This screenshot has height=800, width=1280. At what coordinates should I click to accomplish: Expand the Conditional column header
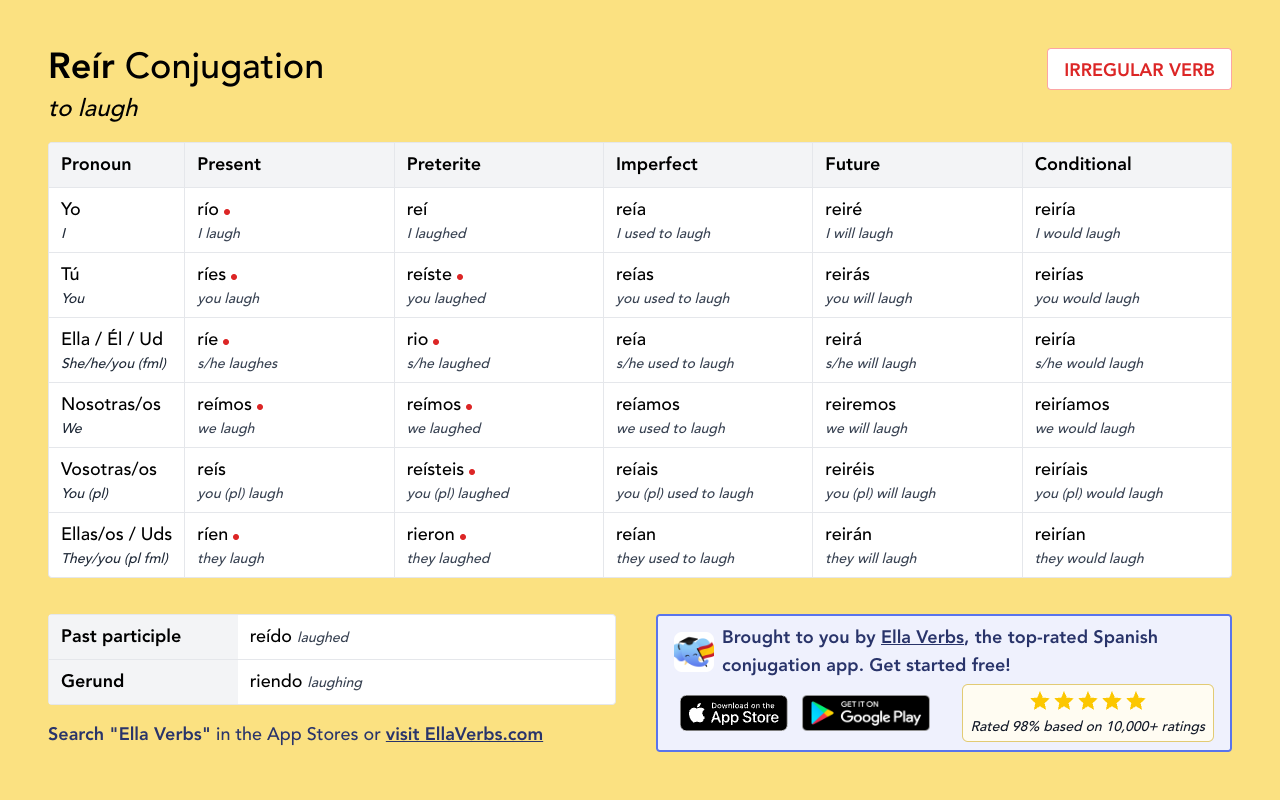[1082, 164]
